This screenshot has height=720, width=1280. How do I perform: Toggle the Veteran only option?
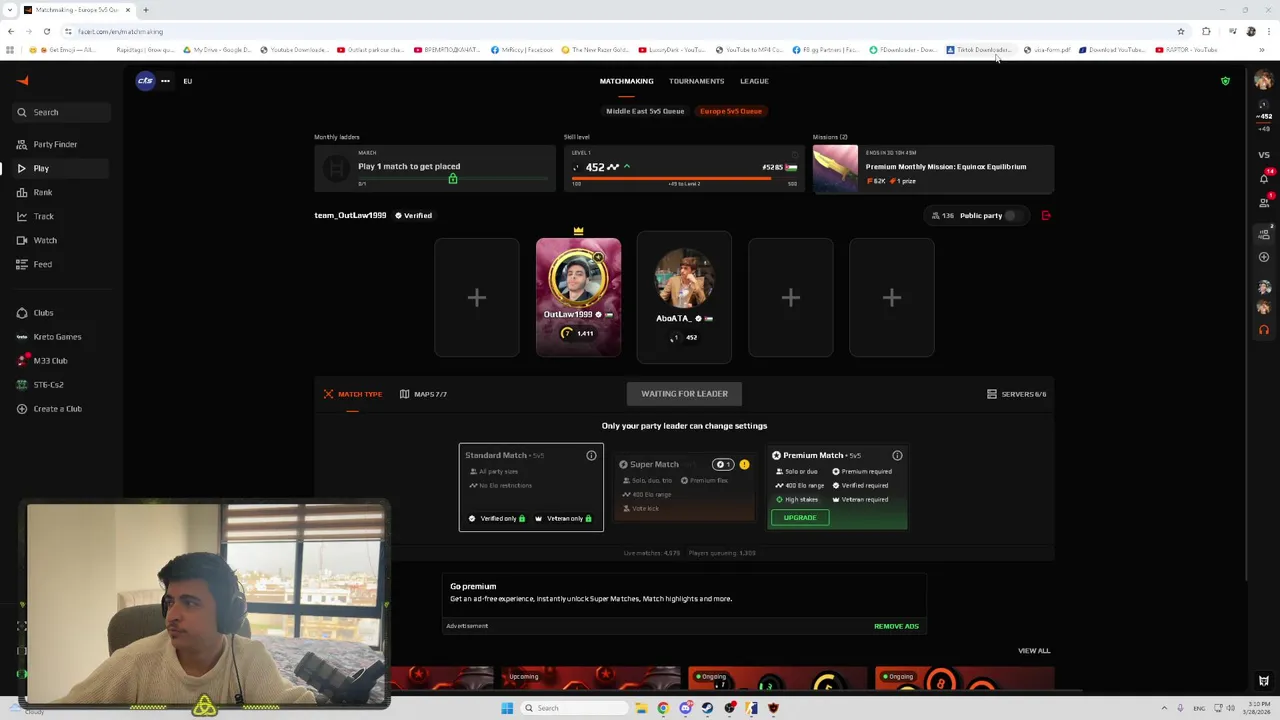coord(564,518)
